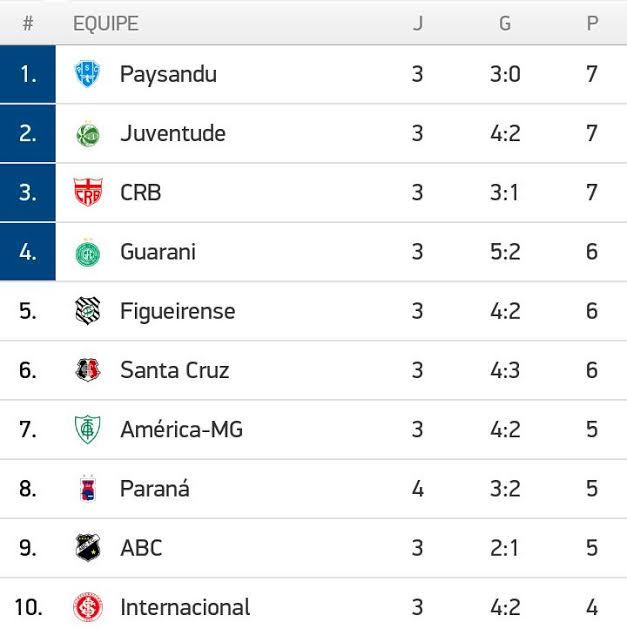Click the Paraná team crest icon
The image size is (627, 629).
pos(88,489)
